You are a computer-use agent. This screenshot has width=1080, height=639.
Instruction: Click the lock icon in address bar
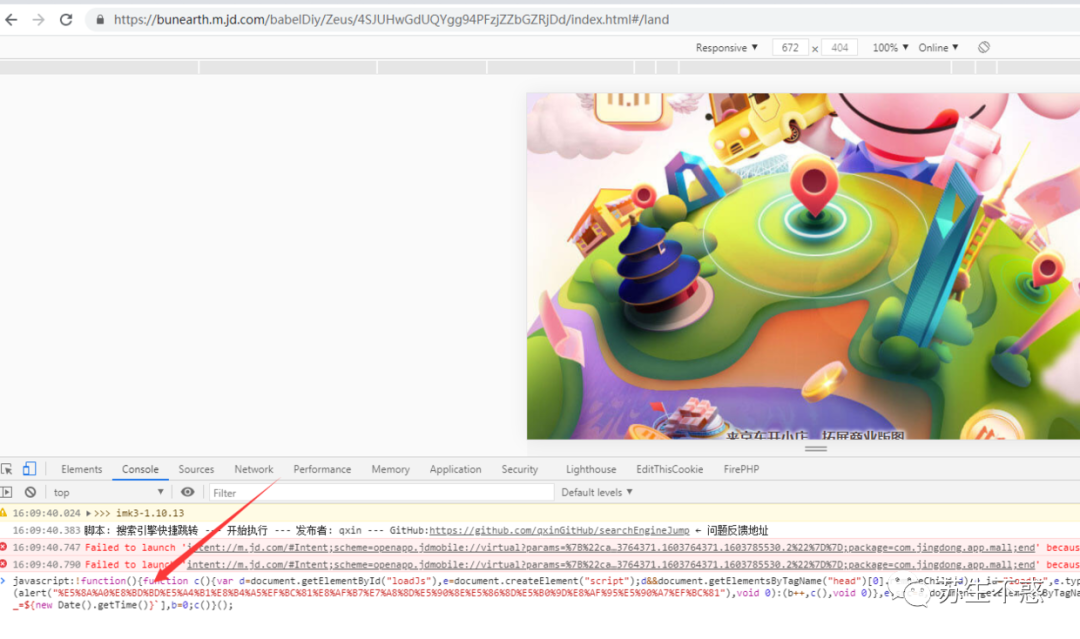(x=100, y=20)
